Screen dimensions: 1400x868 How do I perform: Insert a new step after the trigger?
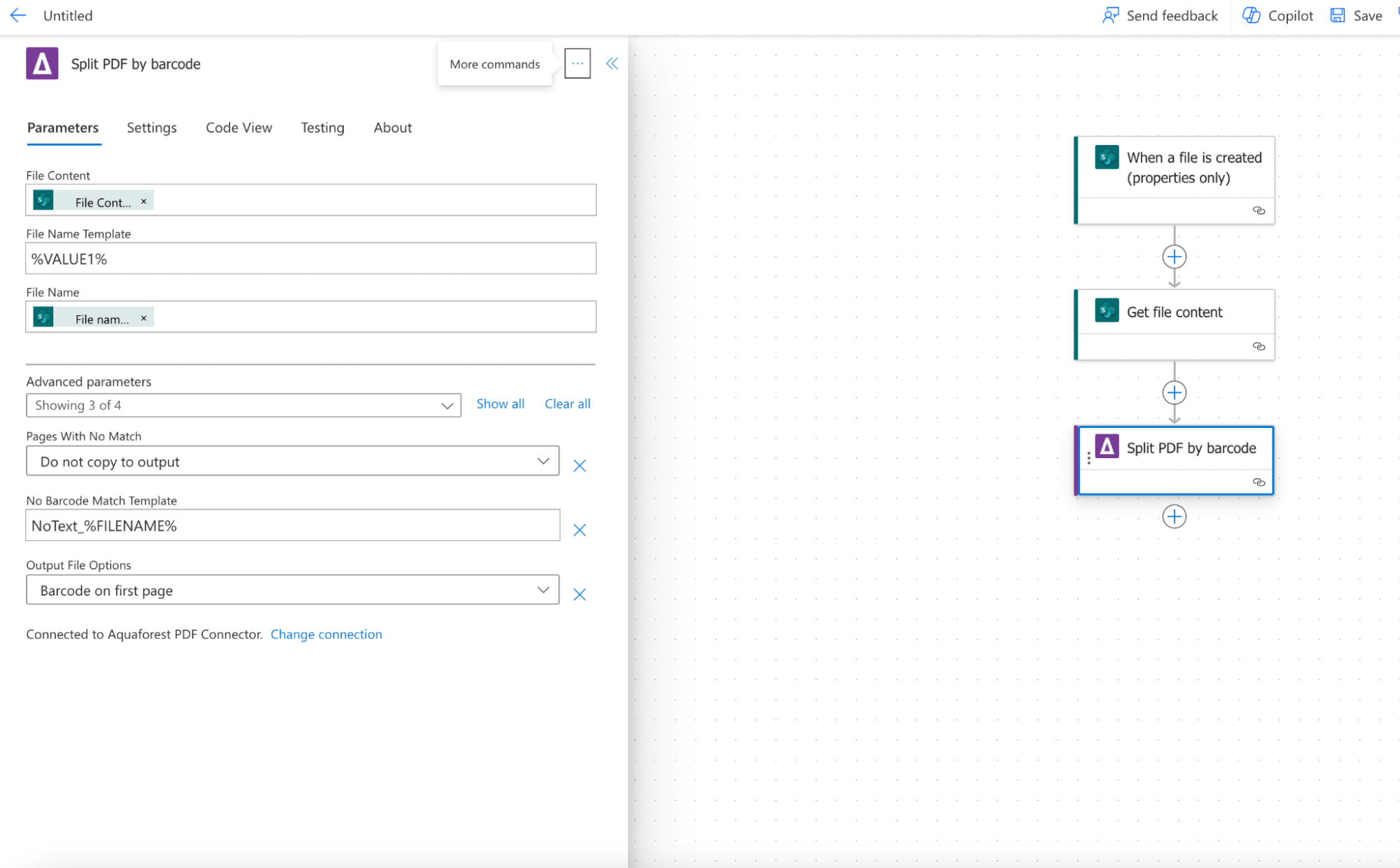[x=1174, y=256]
